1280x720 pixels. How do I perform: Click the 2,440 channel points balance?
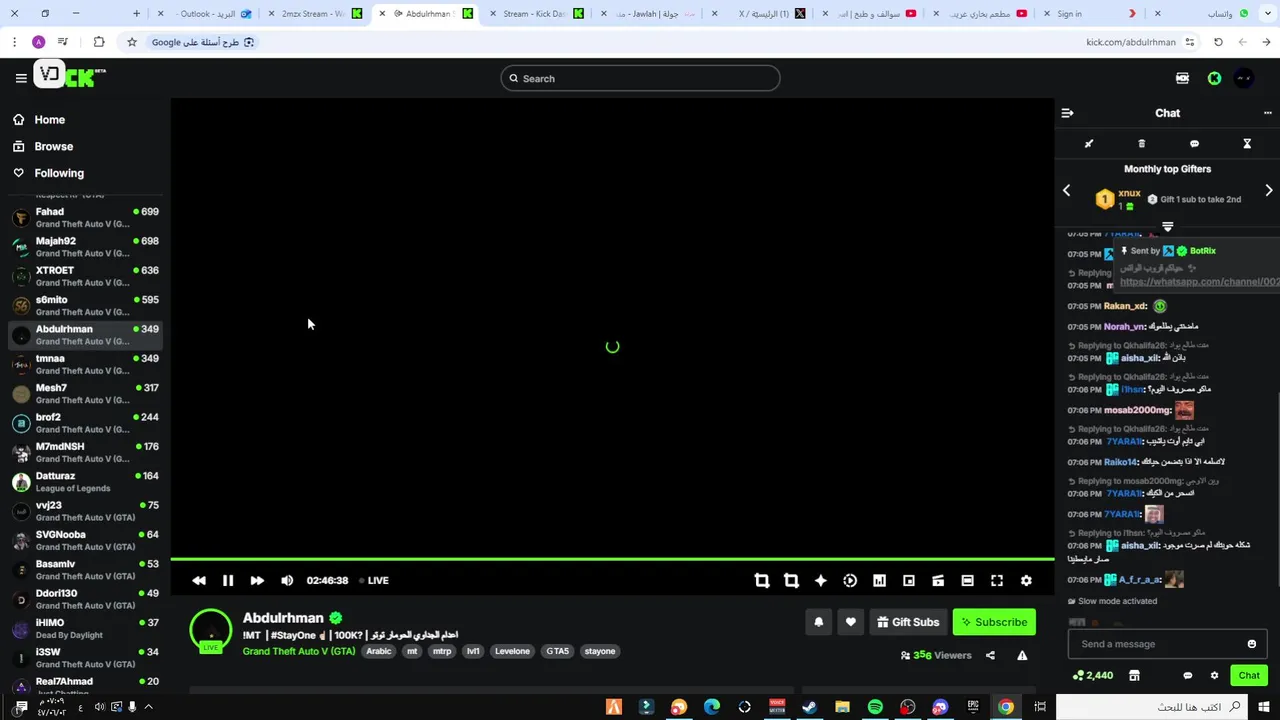pyautogui.click(x=1092, y=675)
